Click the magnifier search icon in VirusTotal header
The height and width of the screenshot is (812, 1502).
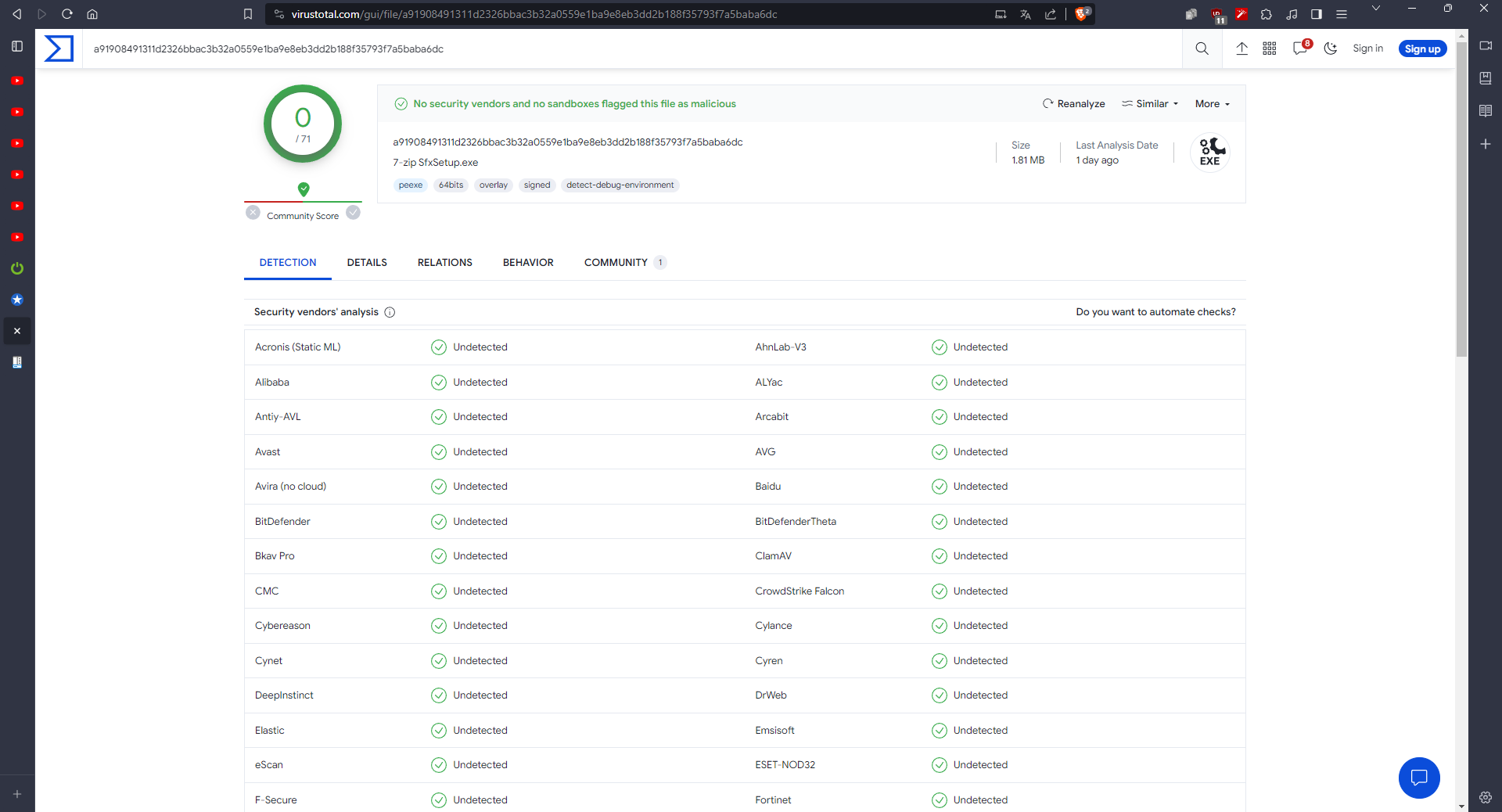tap(1202, 49)
